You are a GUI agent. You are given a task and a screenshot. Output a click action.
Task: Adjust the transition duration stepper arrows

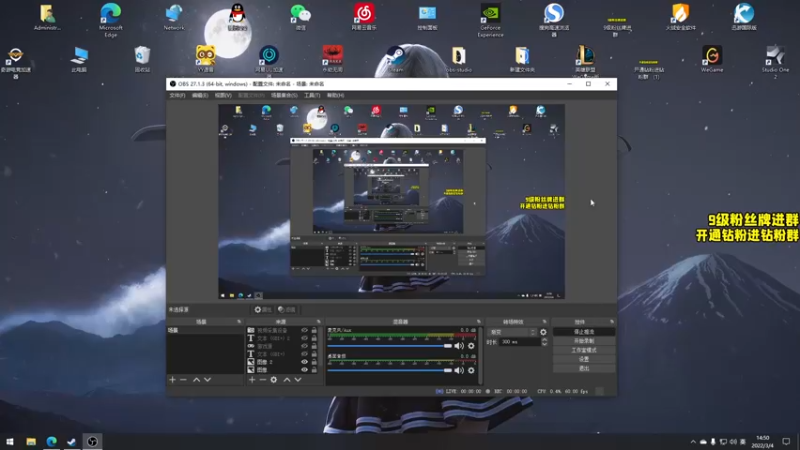coord(544,342)
